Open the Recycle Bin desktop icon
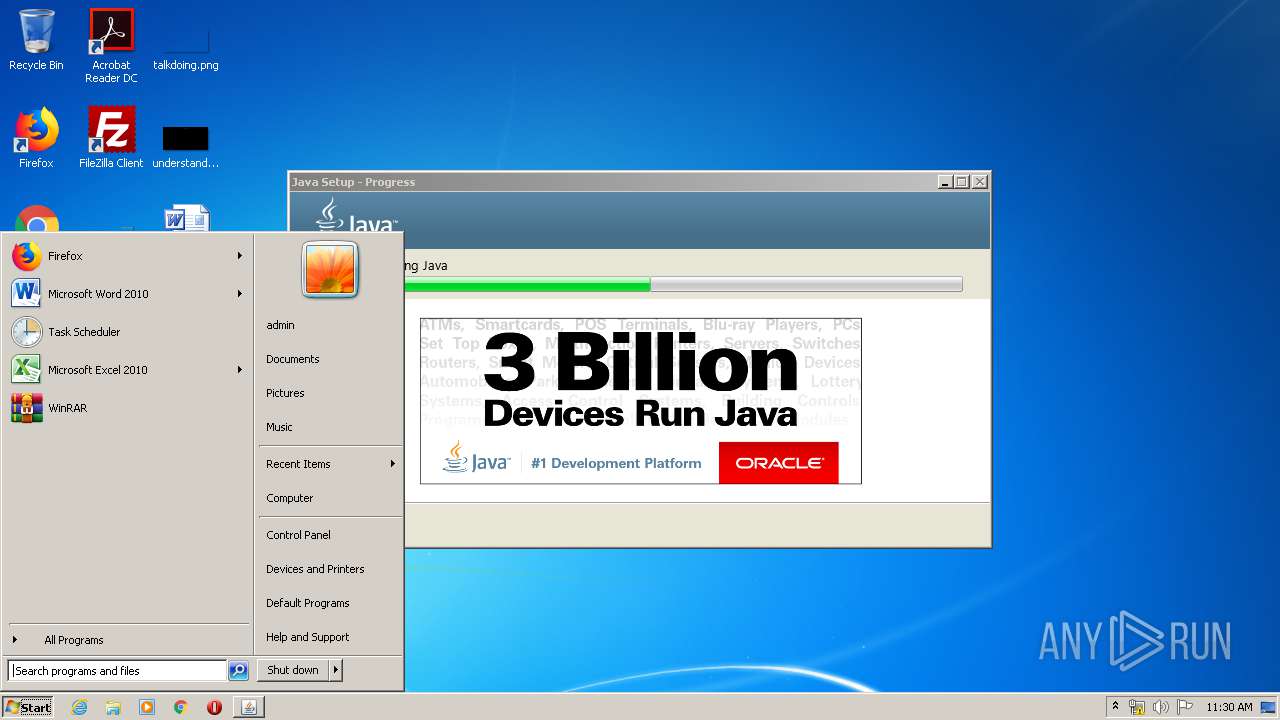 pos(36,40)
